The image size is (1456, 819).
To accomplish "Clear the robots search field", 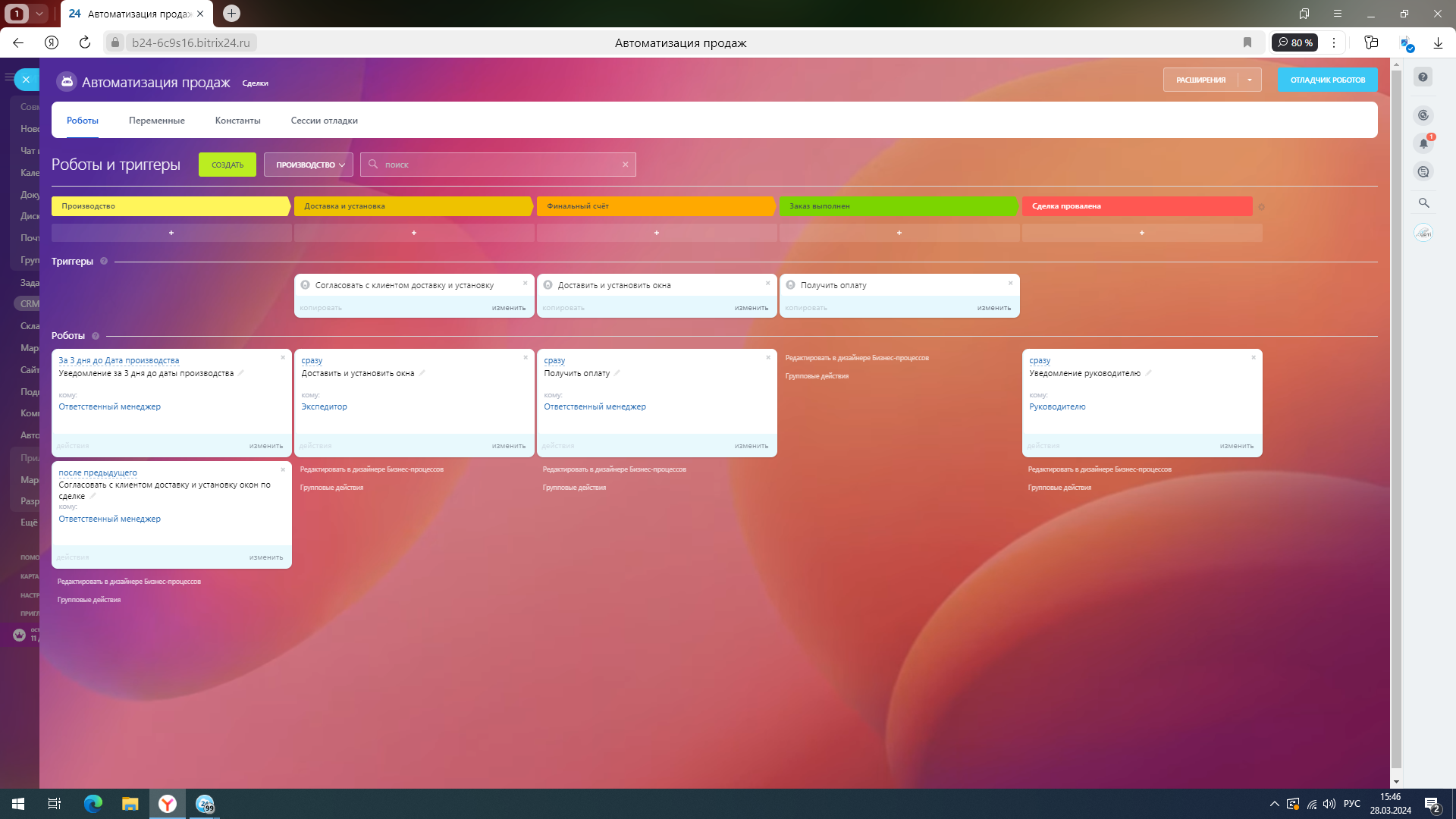I will [625, 165].
